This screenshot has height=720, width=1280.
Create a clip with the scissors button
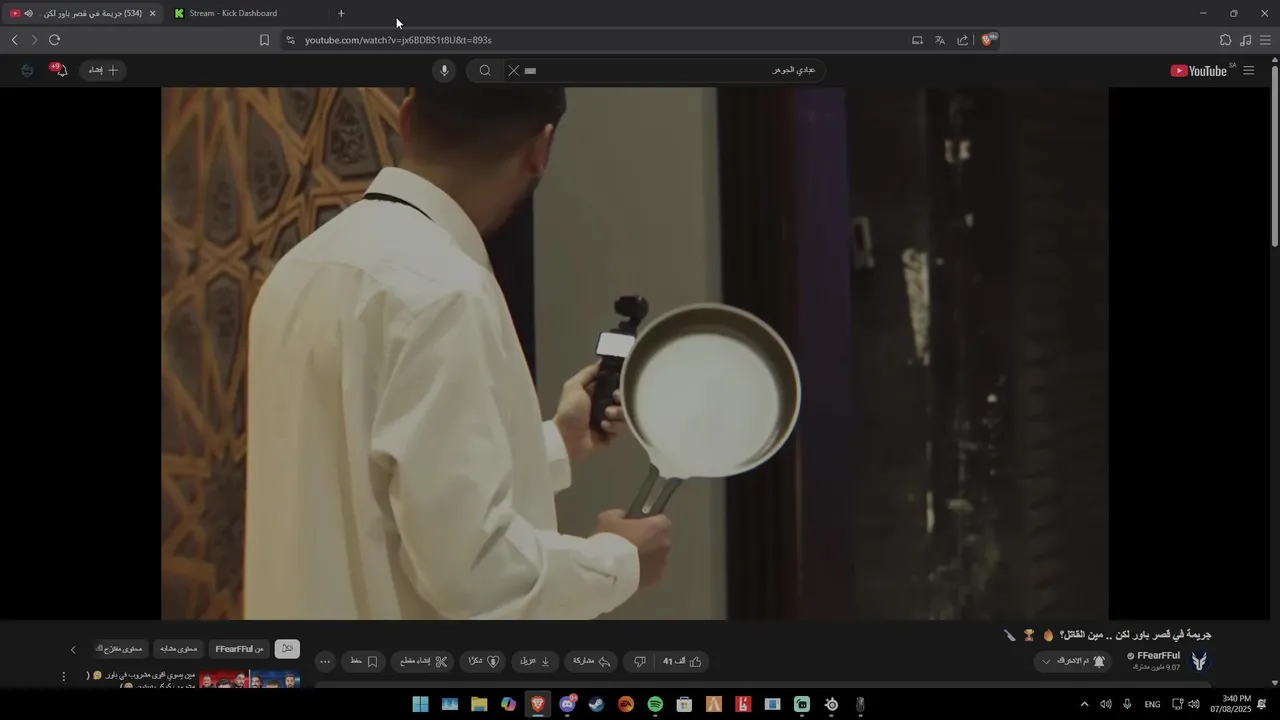[423, 661]
